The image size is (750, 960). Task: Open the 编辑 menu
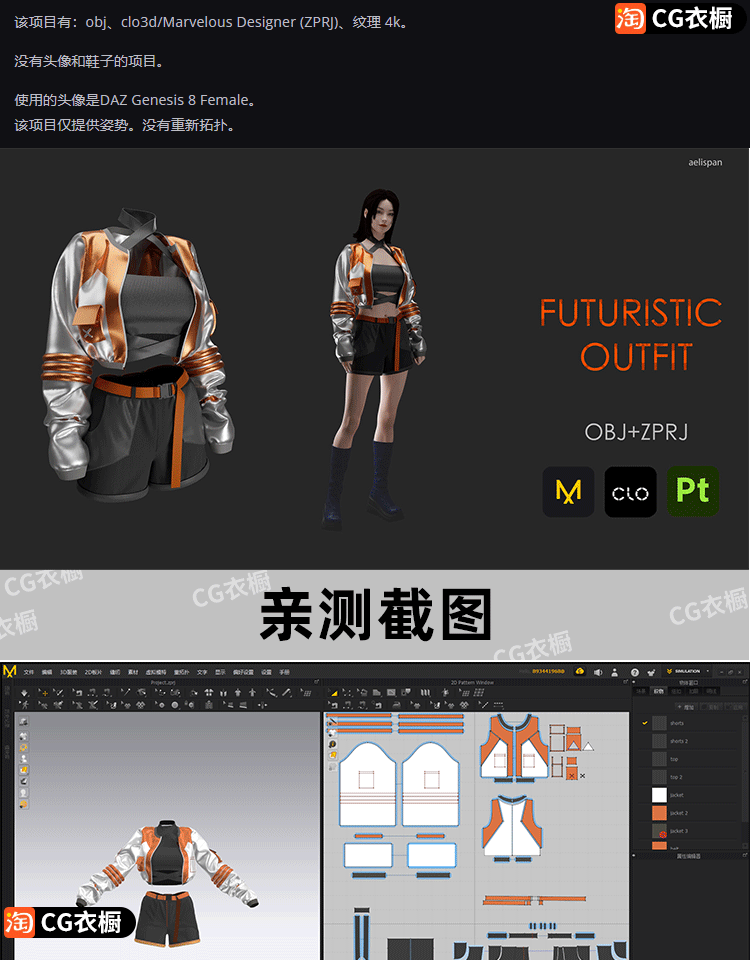click(47, 672)
